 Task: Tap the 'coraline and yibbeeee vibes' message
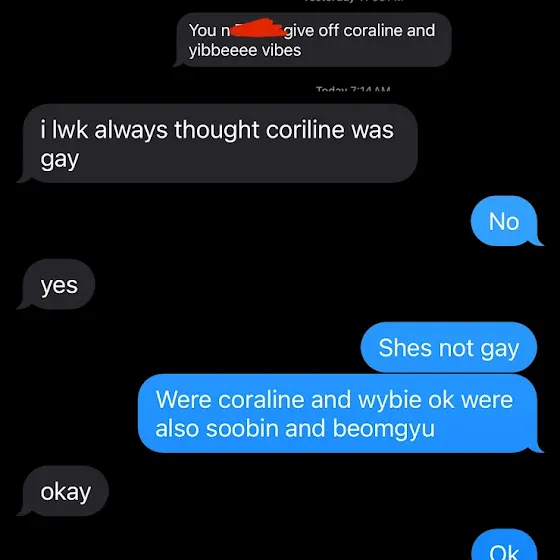coord(313,40)
